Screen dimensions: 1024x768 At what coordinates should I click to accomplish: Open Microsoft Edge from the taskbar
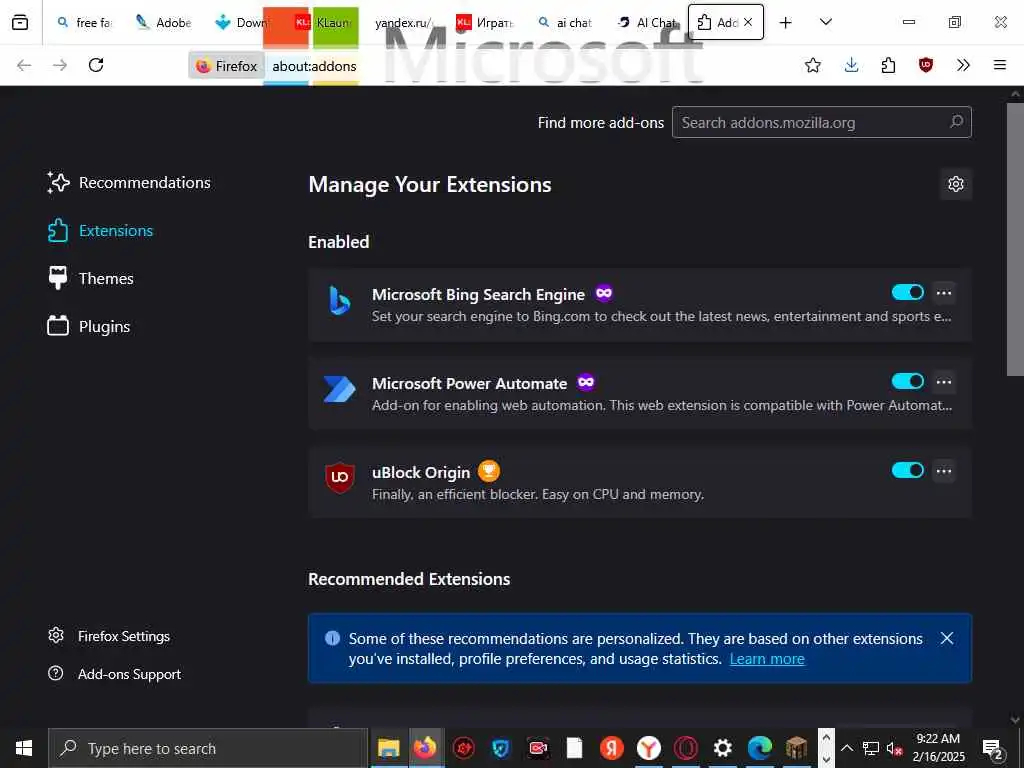760,748
